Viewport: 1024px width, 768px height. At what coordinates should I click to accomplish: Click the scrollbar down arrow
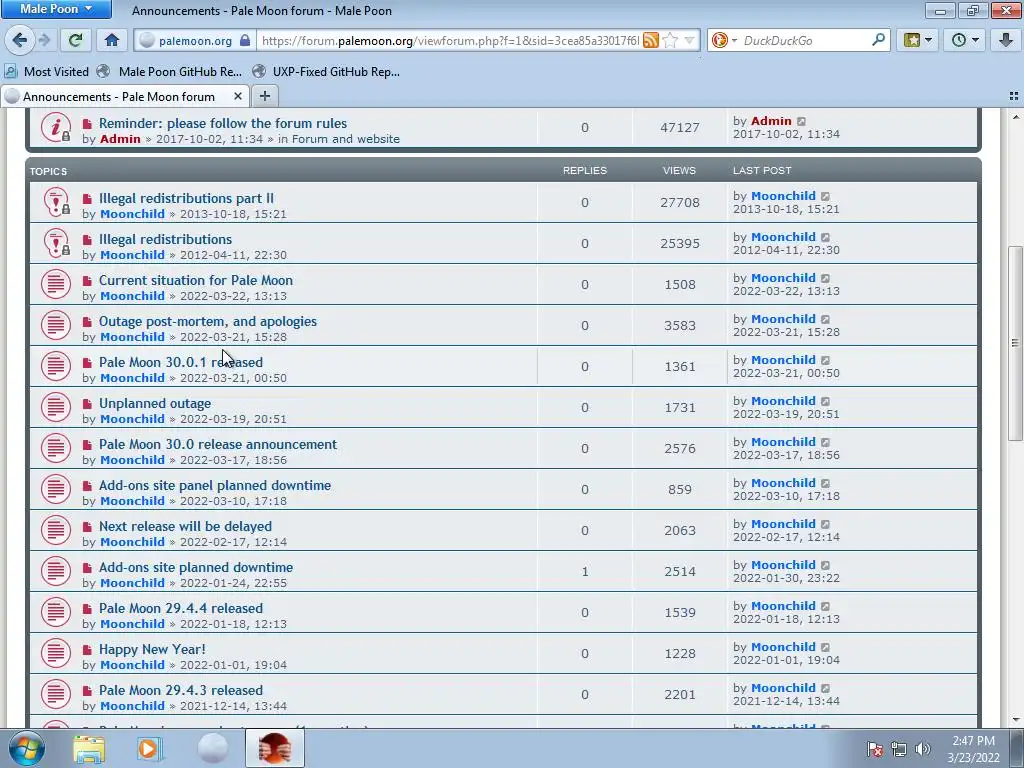1015,719
